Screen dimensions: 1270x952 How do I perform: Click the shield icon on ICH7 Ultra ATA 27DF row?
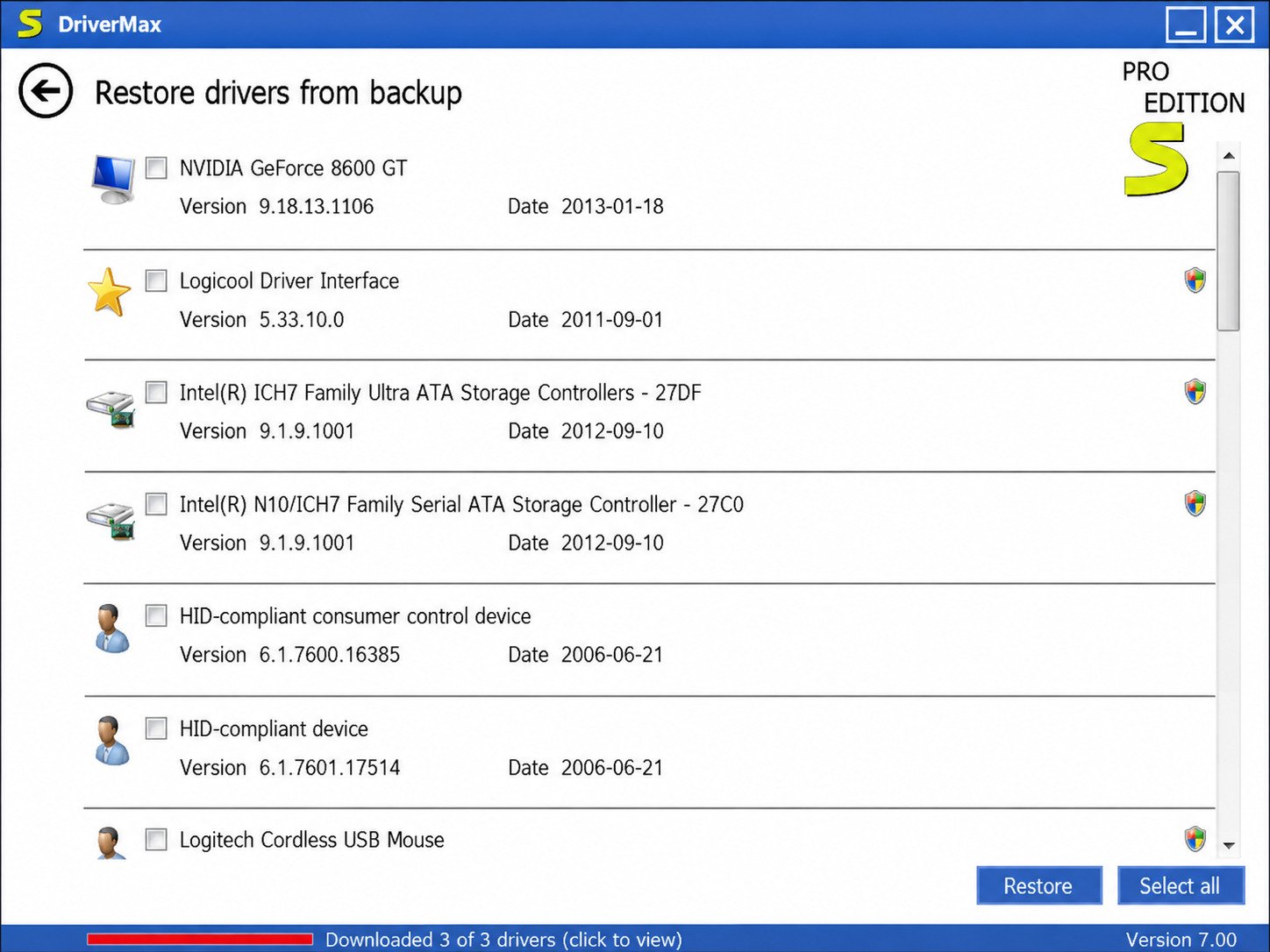[x=1195, y=392]
